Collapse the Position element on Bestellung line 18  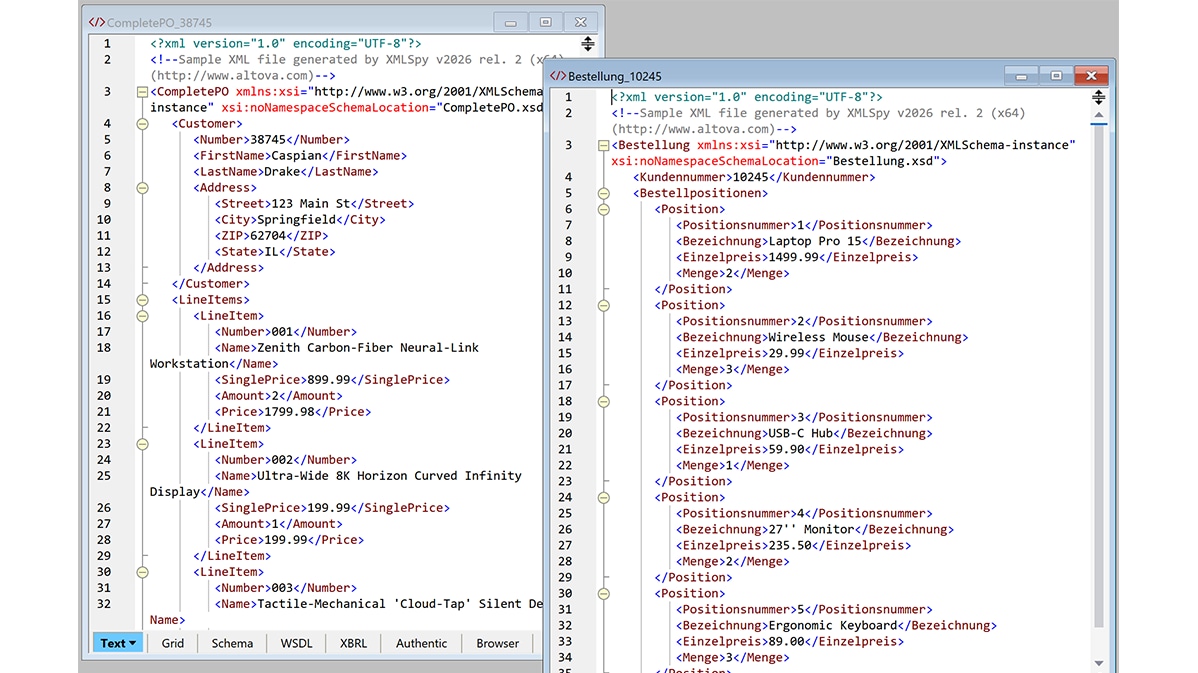tap(604, 402)
